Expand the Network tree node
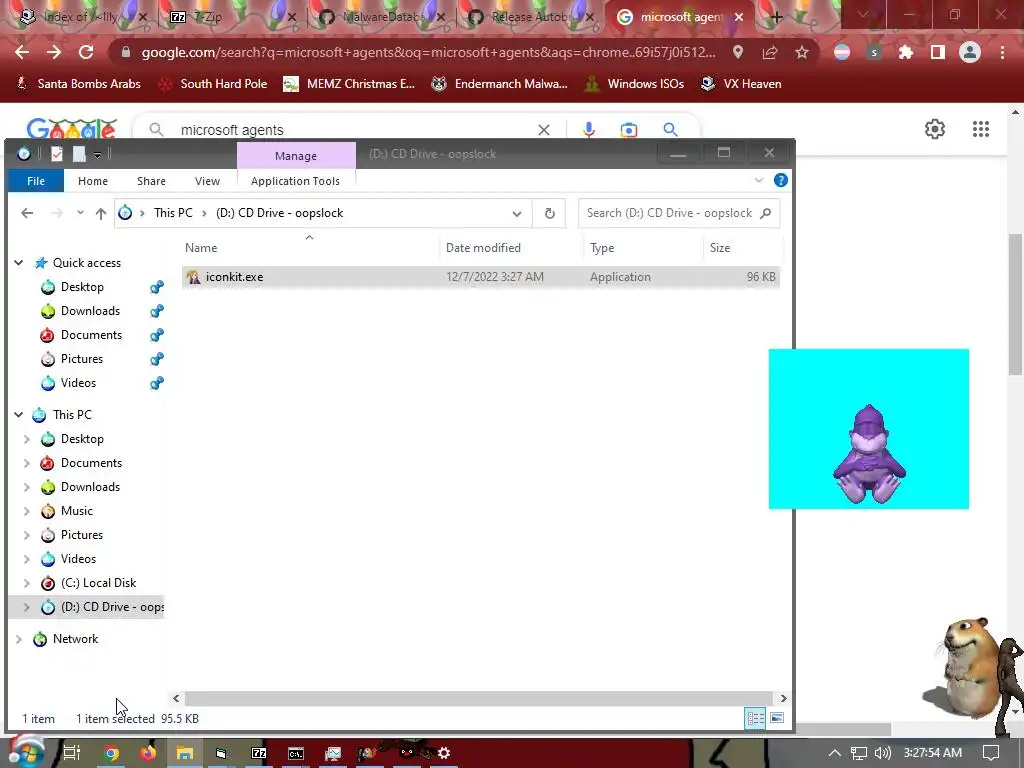 [x=19, y=639]
